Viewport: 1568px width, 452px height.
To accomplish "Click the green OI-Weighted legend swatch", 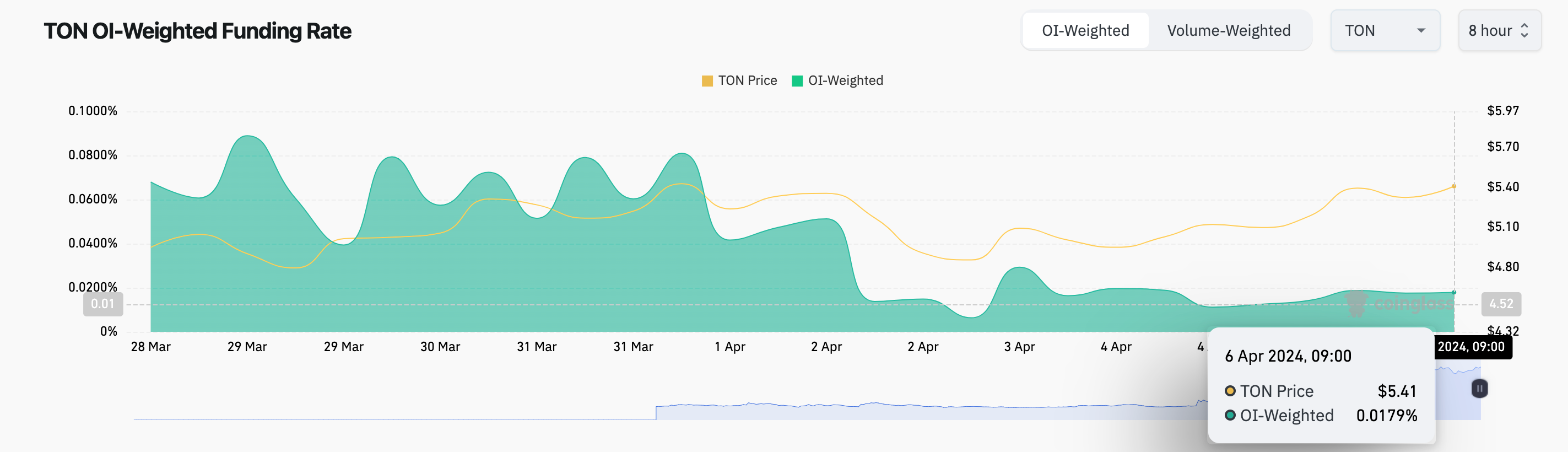I will [797, 81].
